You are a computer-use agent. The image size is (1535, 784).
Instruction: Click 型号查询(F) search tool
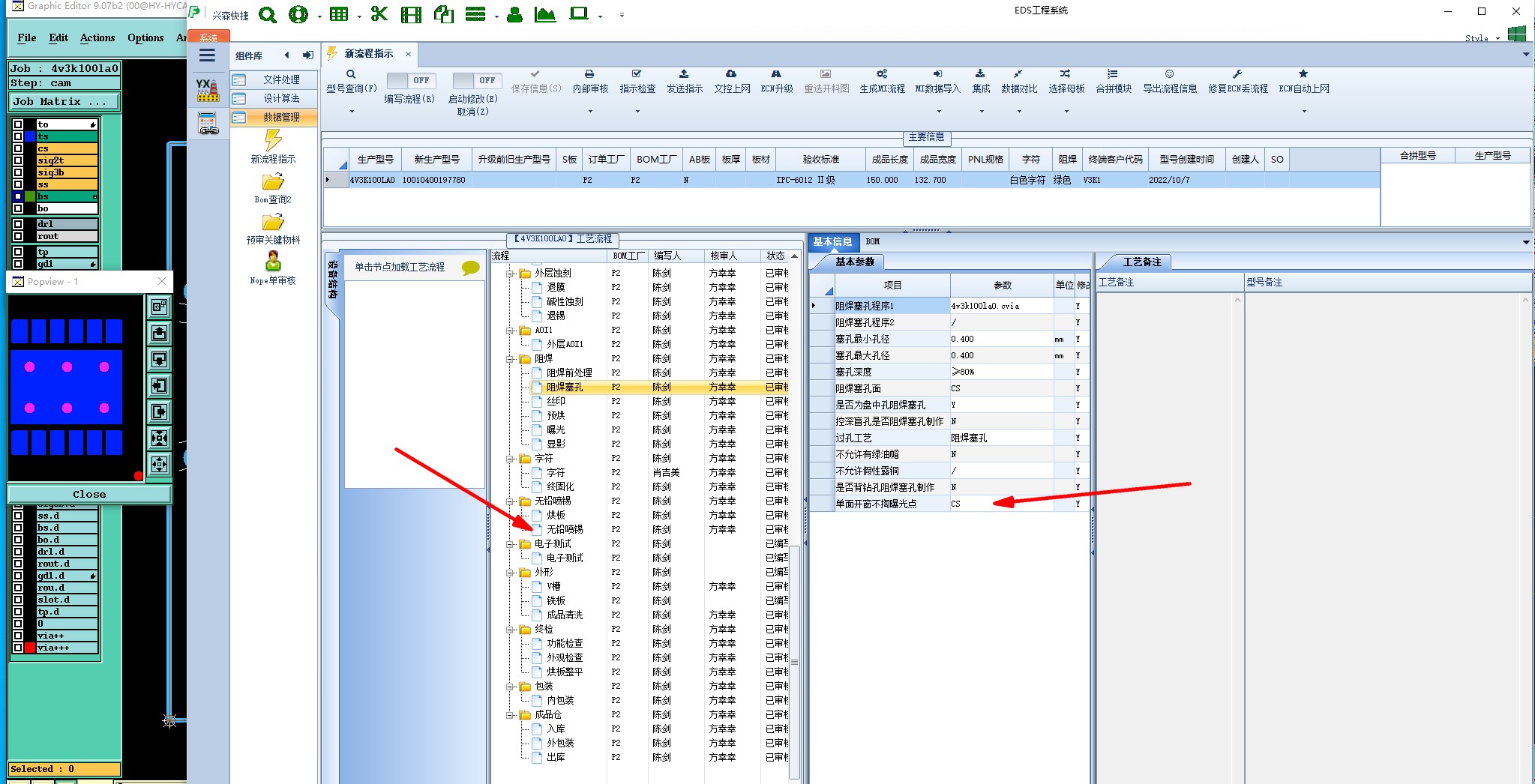point(351,81)
